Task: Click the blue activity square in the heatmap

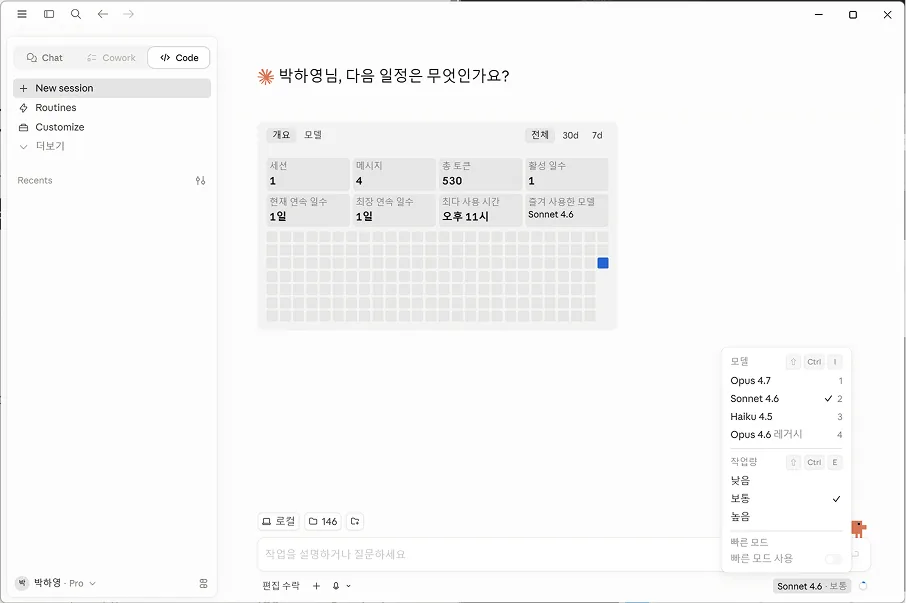Action: pos(603,263)
